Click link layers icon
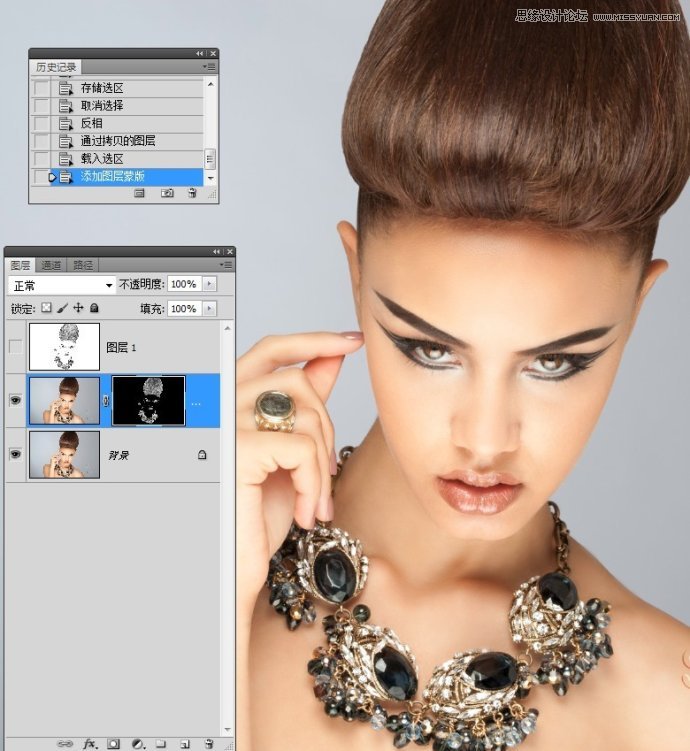 point(65,744)
